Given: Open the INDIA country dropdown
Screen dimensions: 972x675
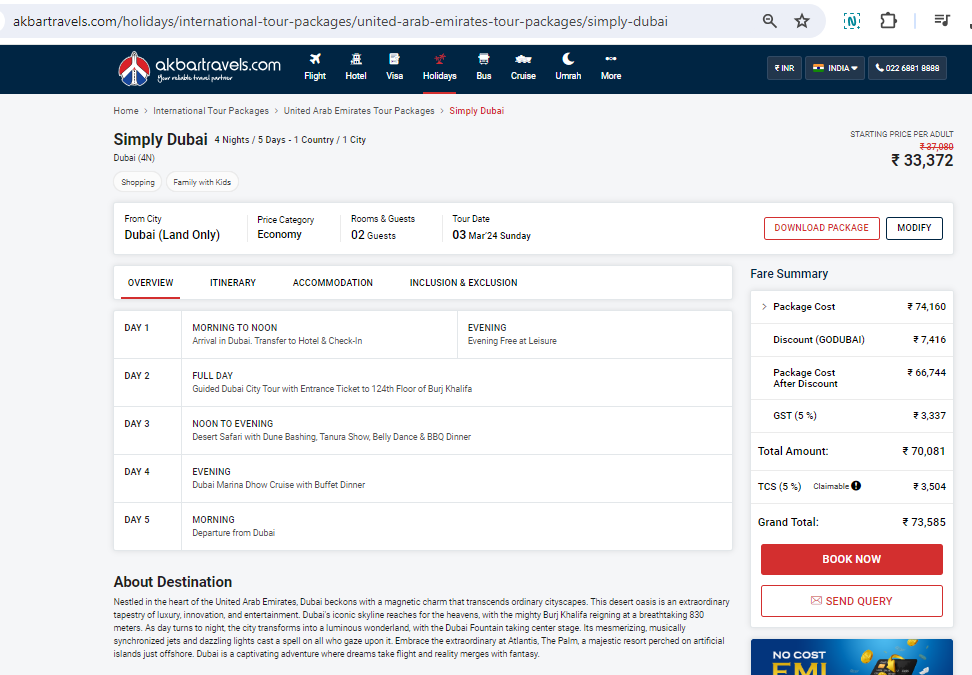Looking at the screenshot, I should click(835, 68).
